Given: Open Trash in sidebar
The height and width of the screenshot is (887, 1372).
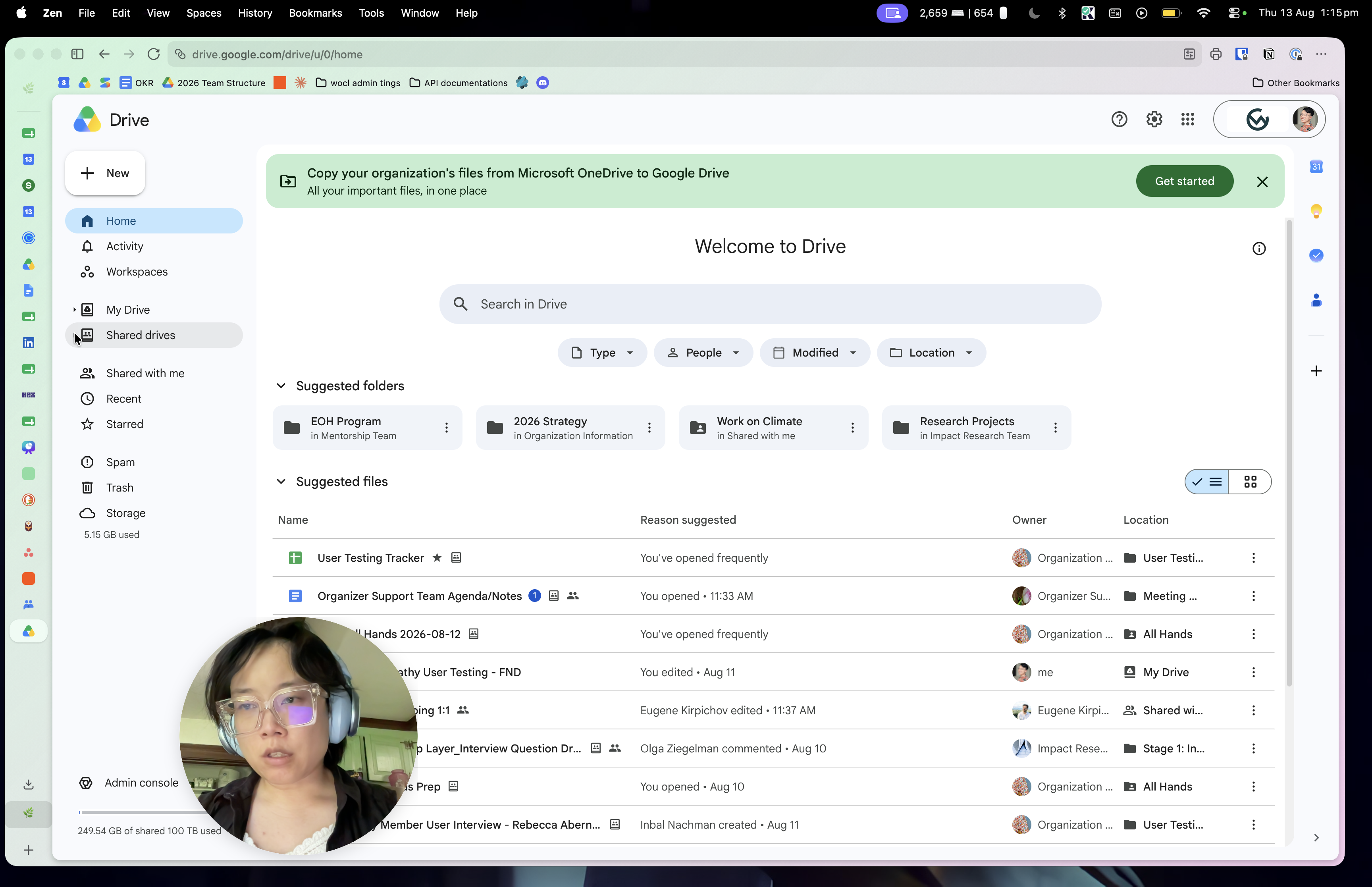Looking at the screenshot, I should pyautogui.click(x=154, y=487).
